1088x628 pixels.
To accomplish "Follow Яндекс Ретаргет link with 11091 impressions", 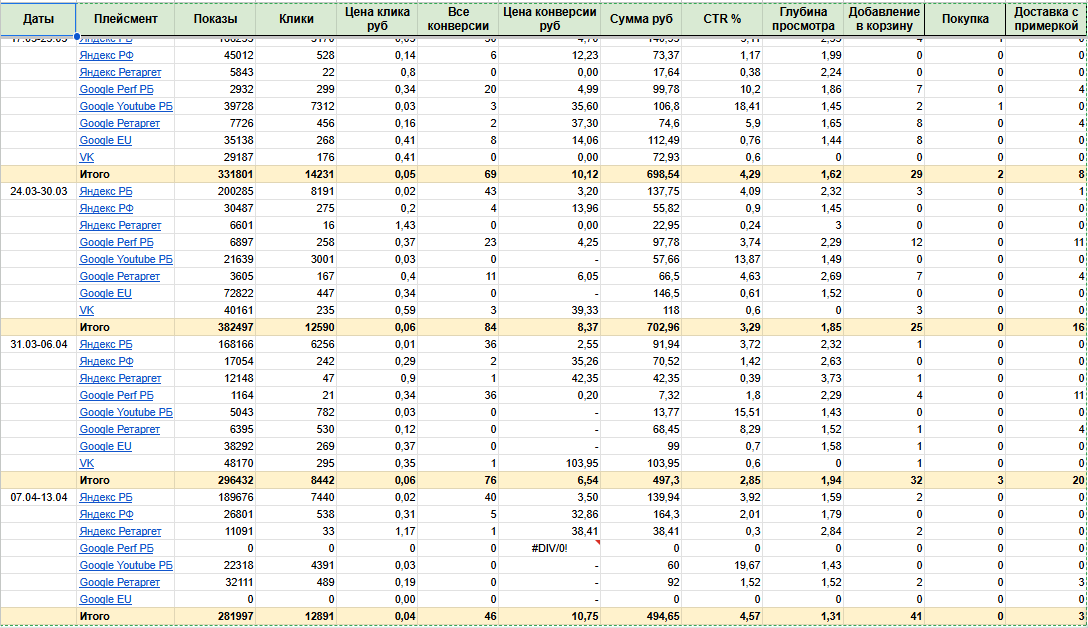I will coord(120,532).
